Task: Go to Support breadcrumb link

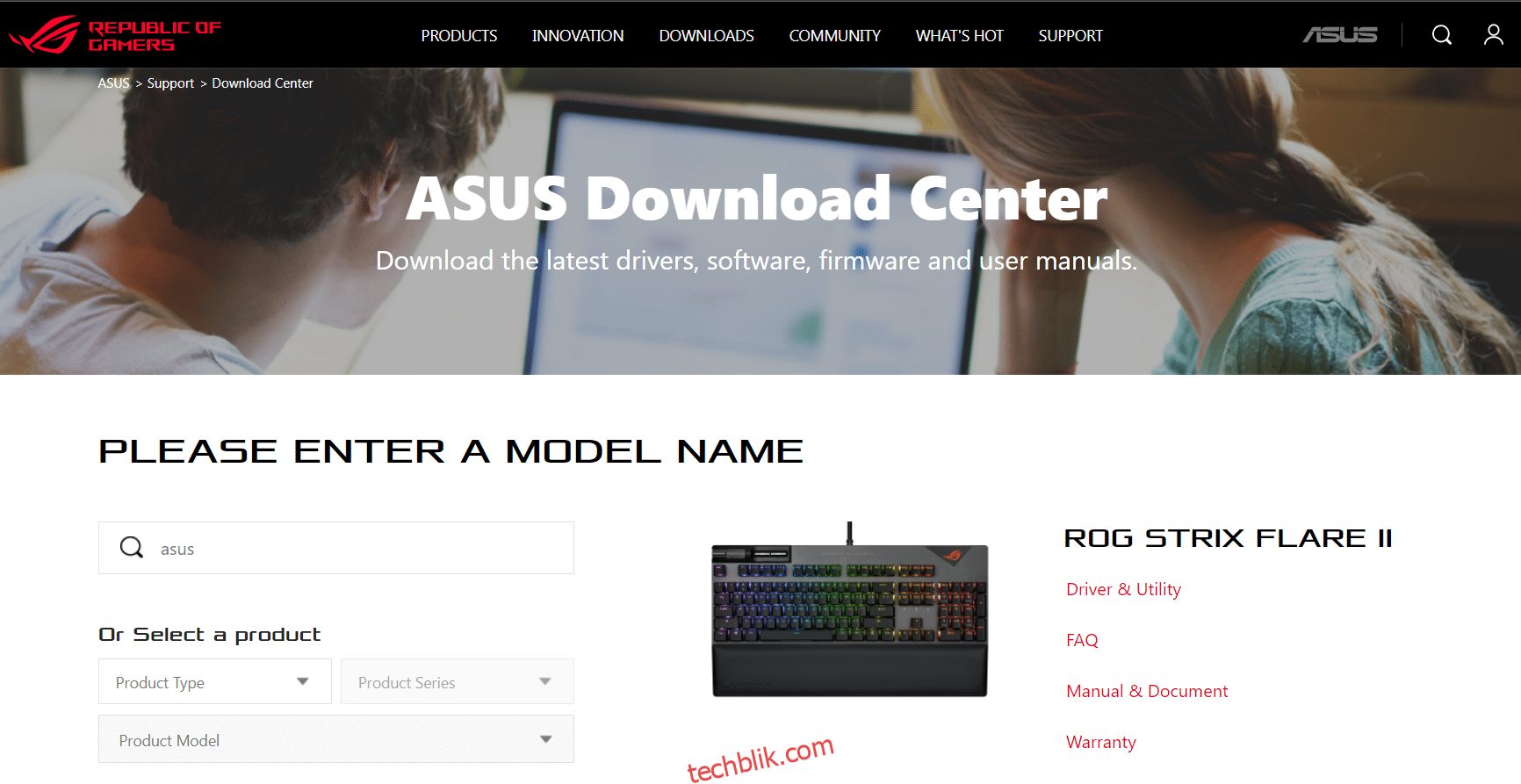Action: pos(170,83)
